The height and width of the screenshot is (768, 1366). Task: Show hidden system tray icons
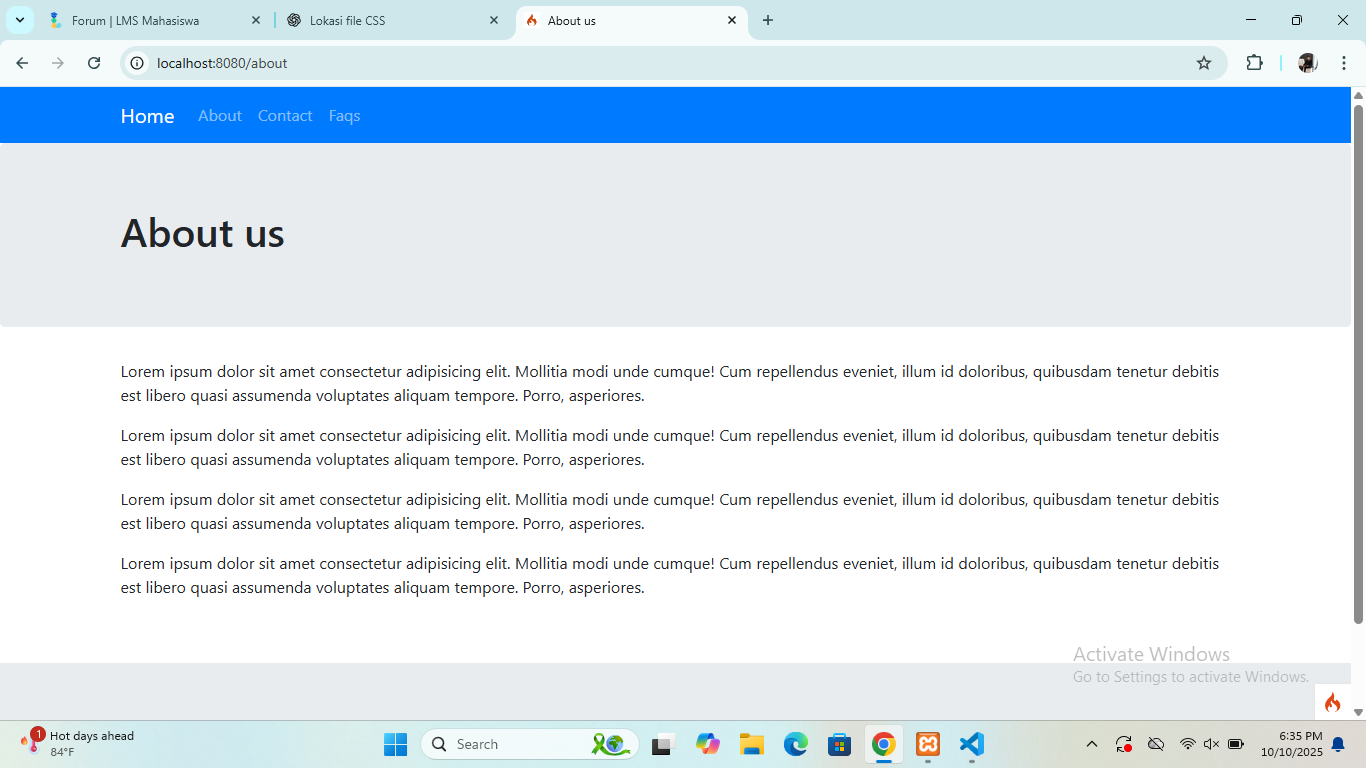[1092, 744]
